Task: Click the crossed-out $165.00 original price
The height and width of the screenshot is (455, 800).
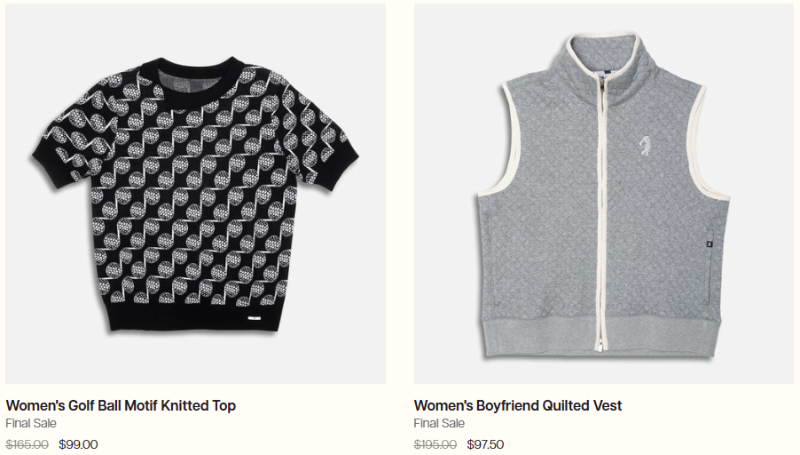Action: point(27,444)
